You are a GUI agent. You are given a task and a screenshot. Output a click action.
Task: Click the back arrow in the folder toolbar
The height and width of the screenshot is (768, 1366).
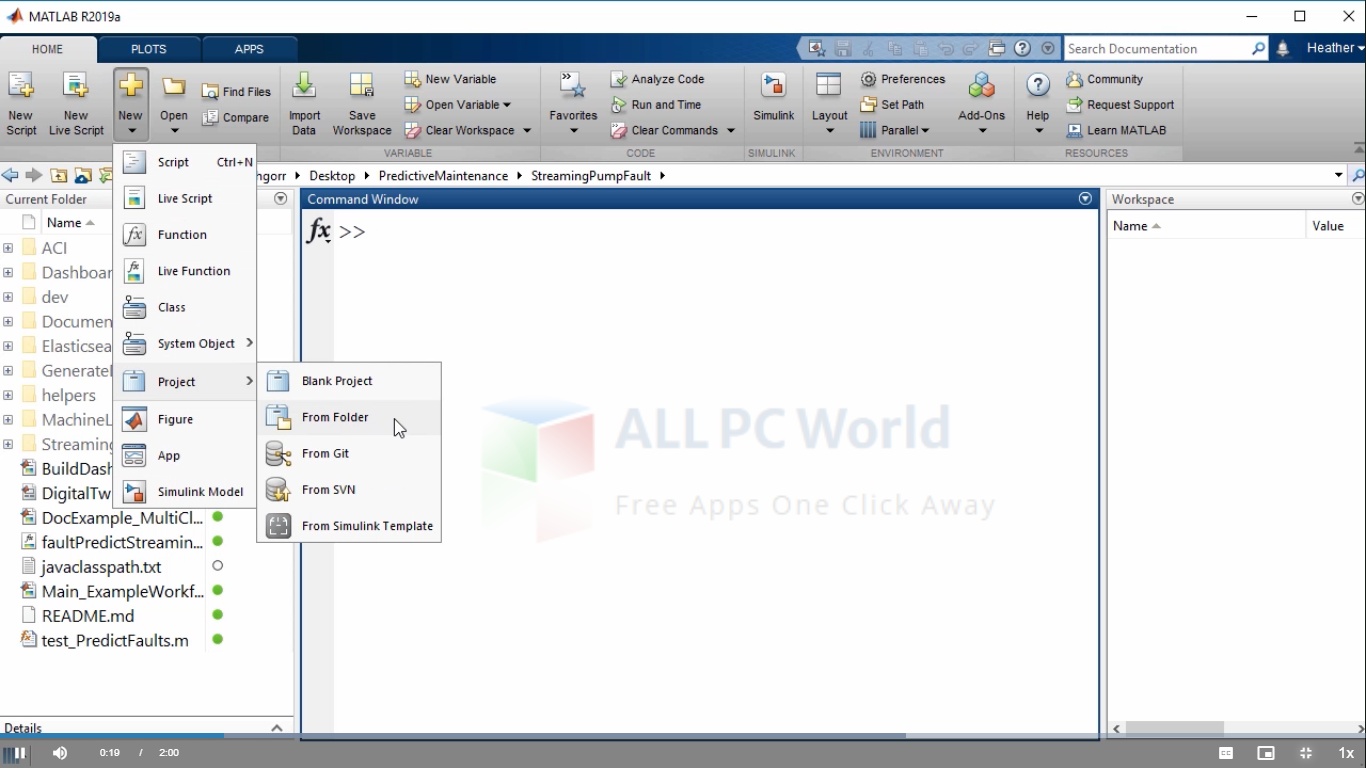(10, 176)
